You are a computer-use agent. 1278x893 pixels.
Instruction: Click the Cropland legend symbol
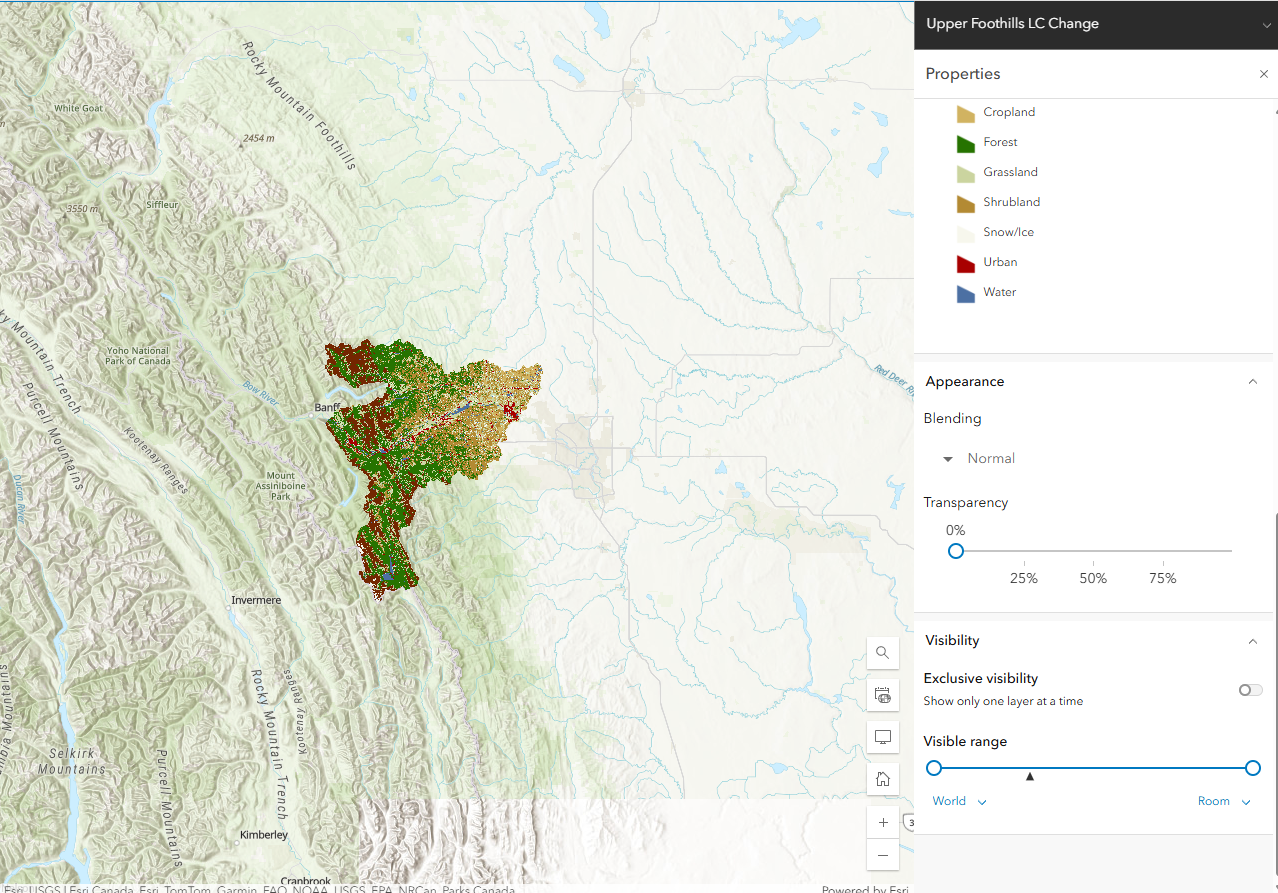click(965, 112)
